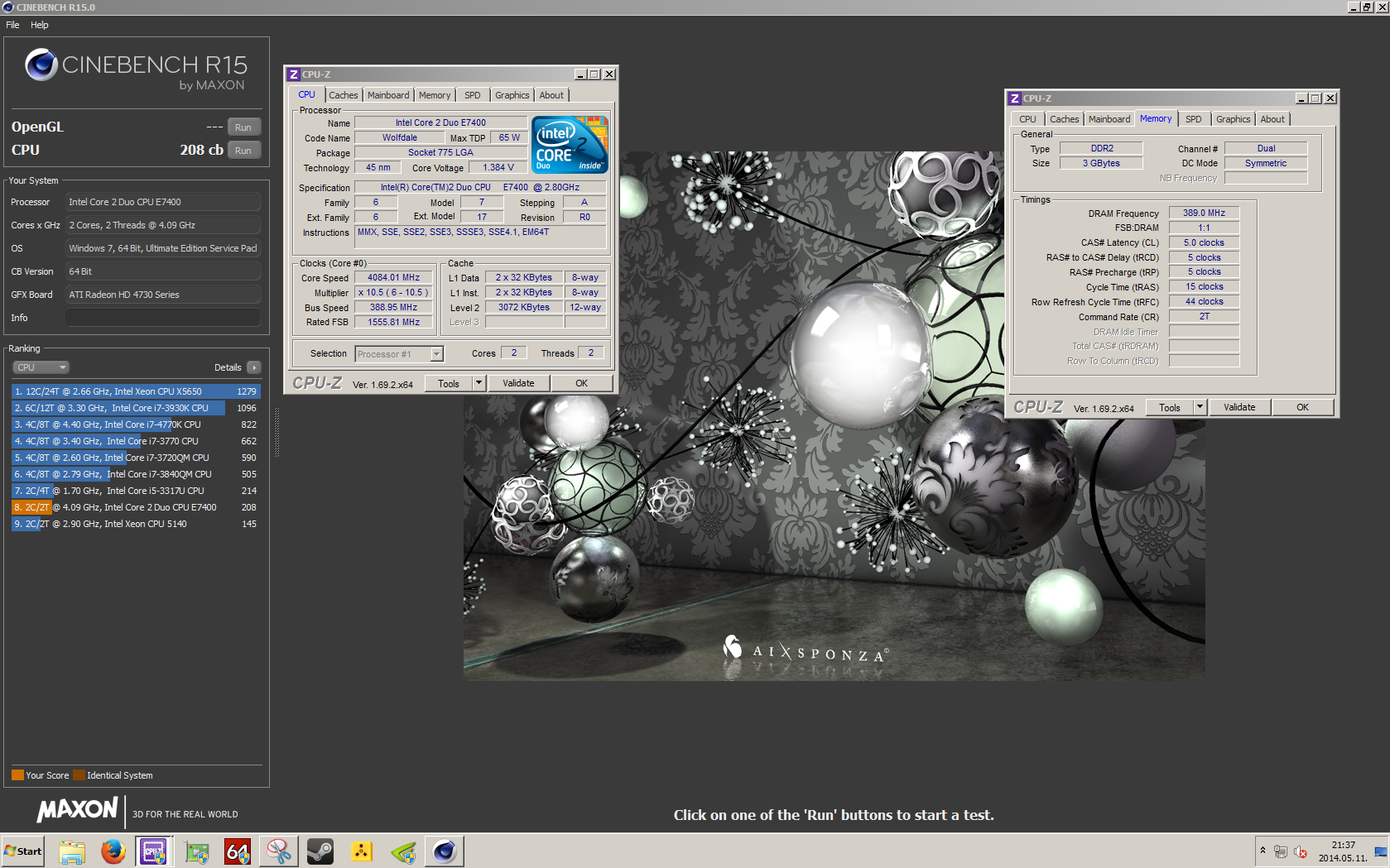Click OK in left CPU-Z window
Viewport: 1390px width, 868px height.
coord(582,383)
